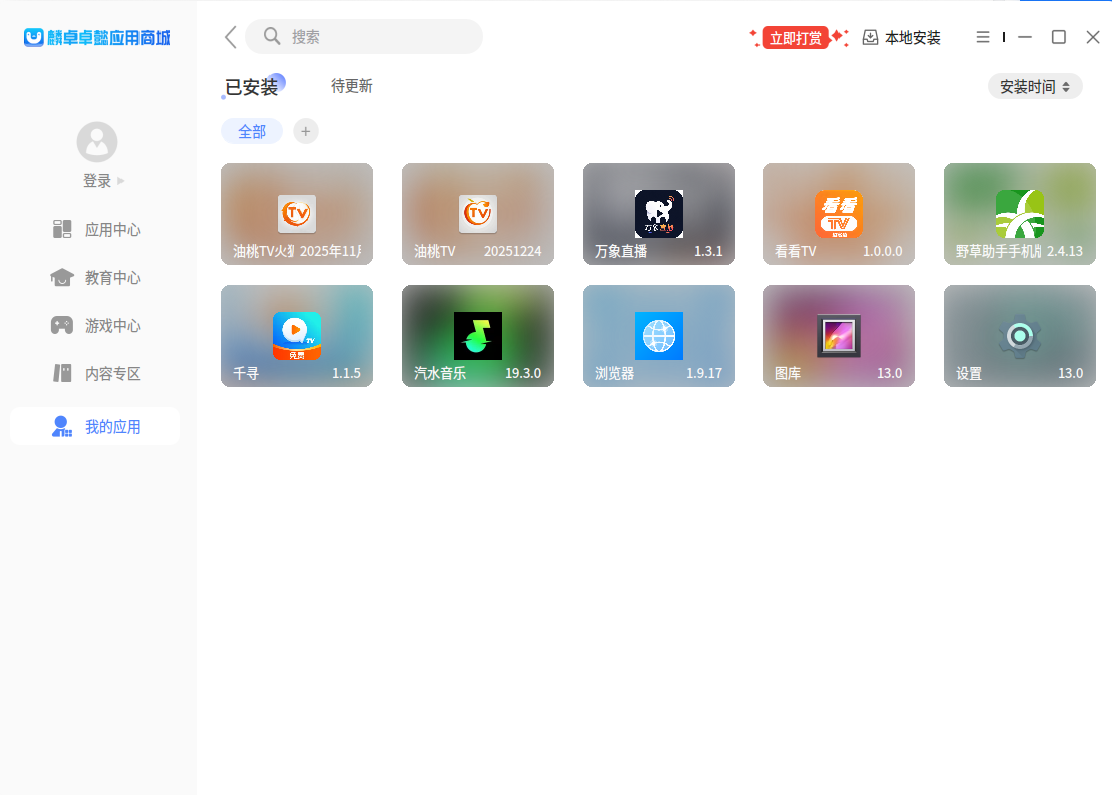Click the 立即打赏 red button

[x=796, y=38]
